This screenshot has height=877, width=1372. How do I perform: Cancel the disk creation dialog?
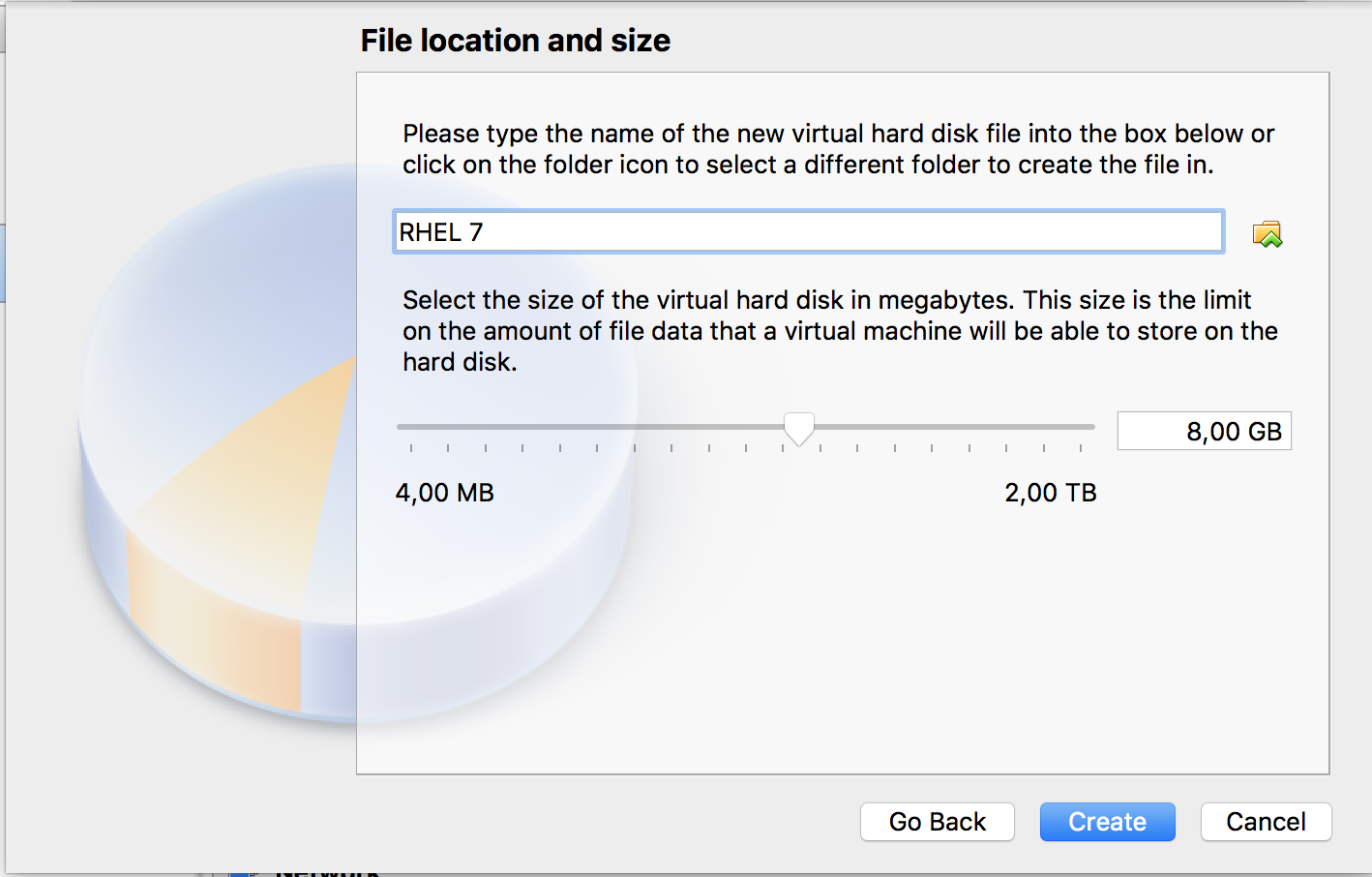[x=1266, y=822]
